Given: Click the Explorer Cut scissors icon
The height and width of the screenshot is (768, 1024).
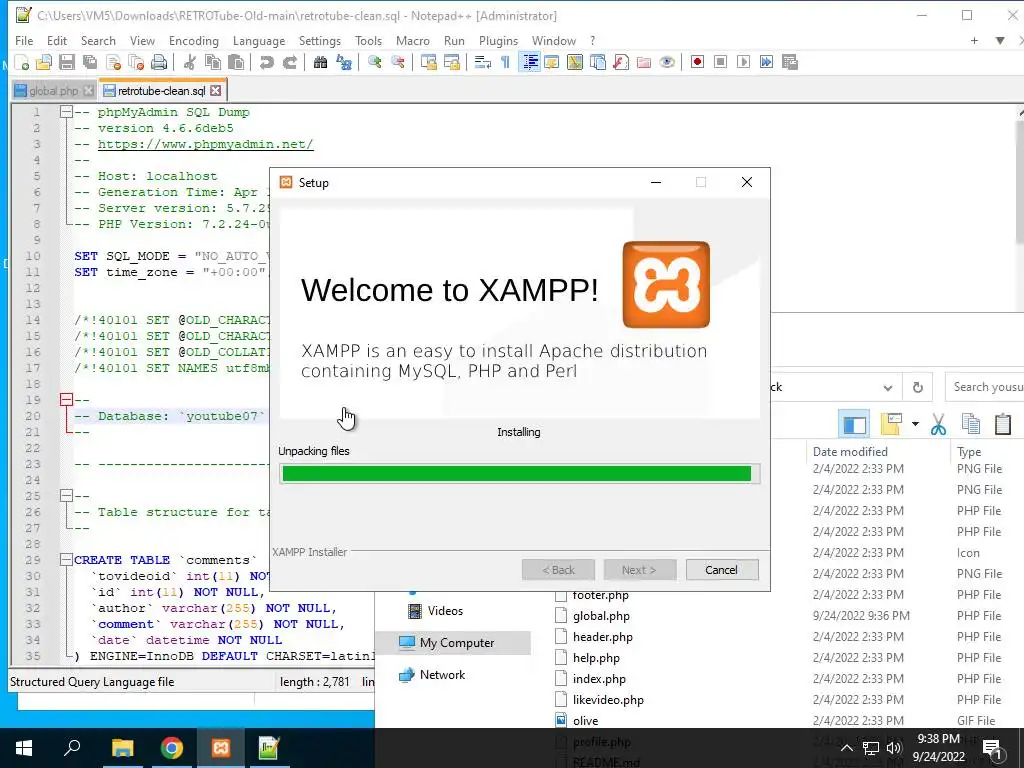Looking at the screenshot, I should [938, 424].
